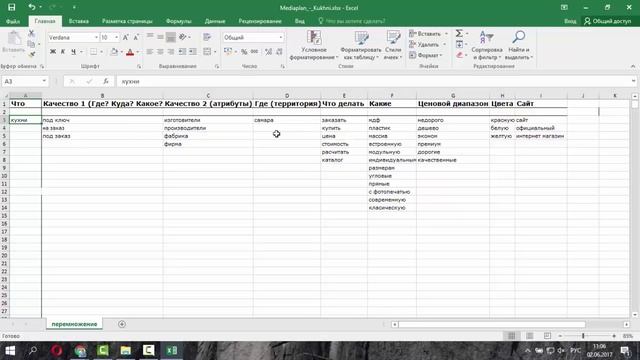Select the перемножение sheet tab

74,324
